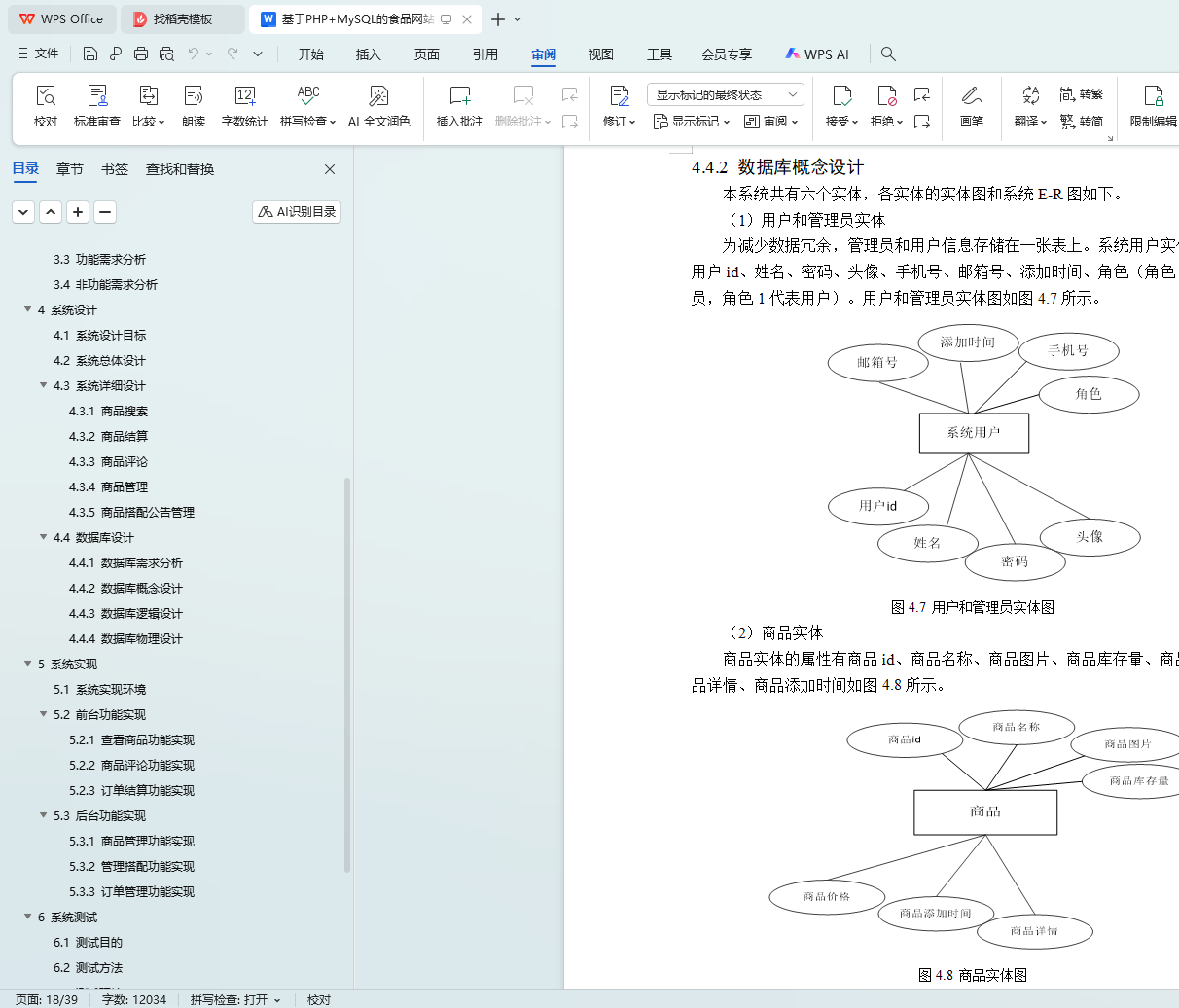Switch to the 找稻壳模板 window tab
1179x1008 pixels.
183,19
